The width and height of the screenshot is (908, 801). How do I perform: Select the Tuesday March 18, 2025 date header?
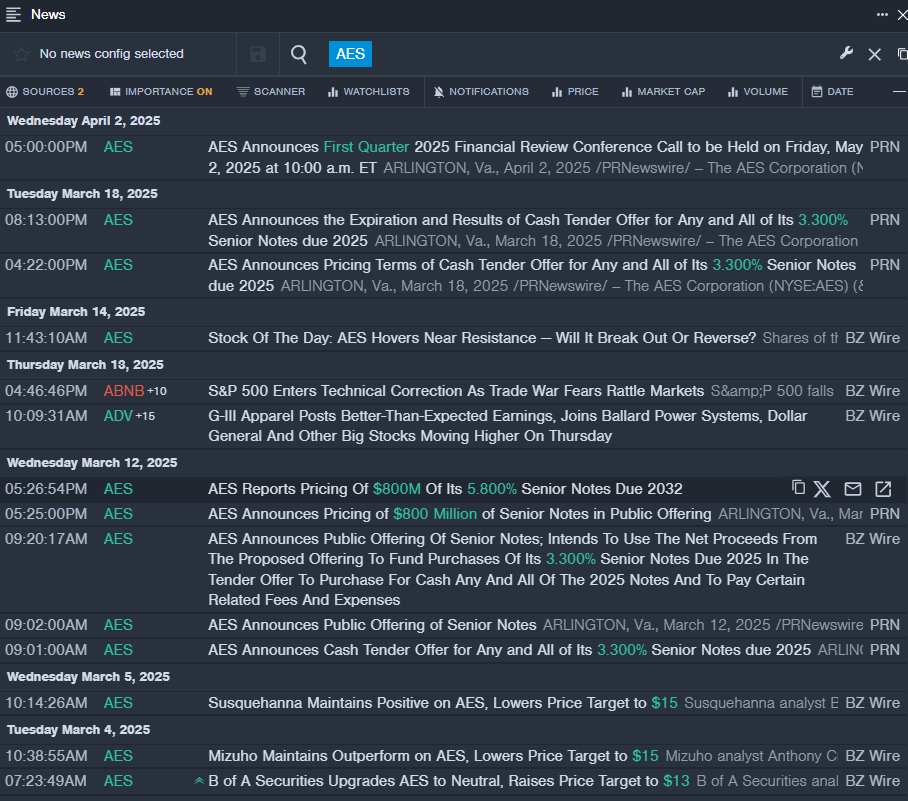pyautogui.click(x=82, y=193)
